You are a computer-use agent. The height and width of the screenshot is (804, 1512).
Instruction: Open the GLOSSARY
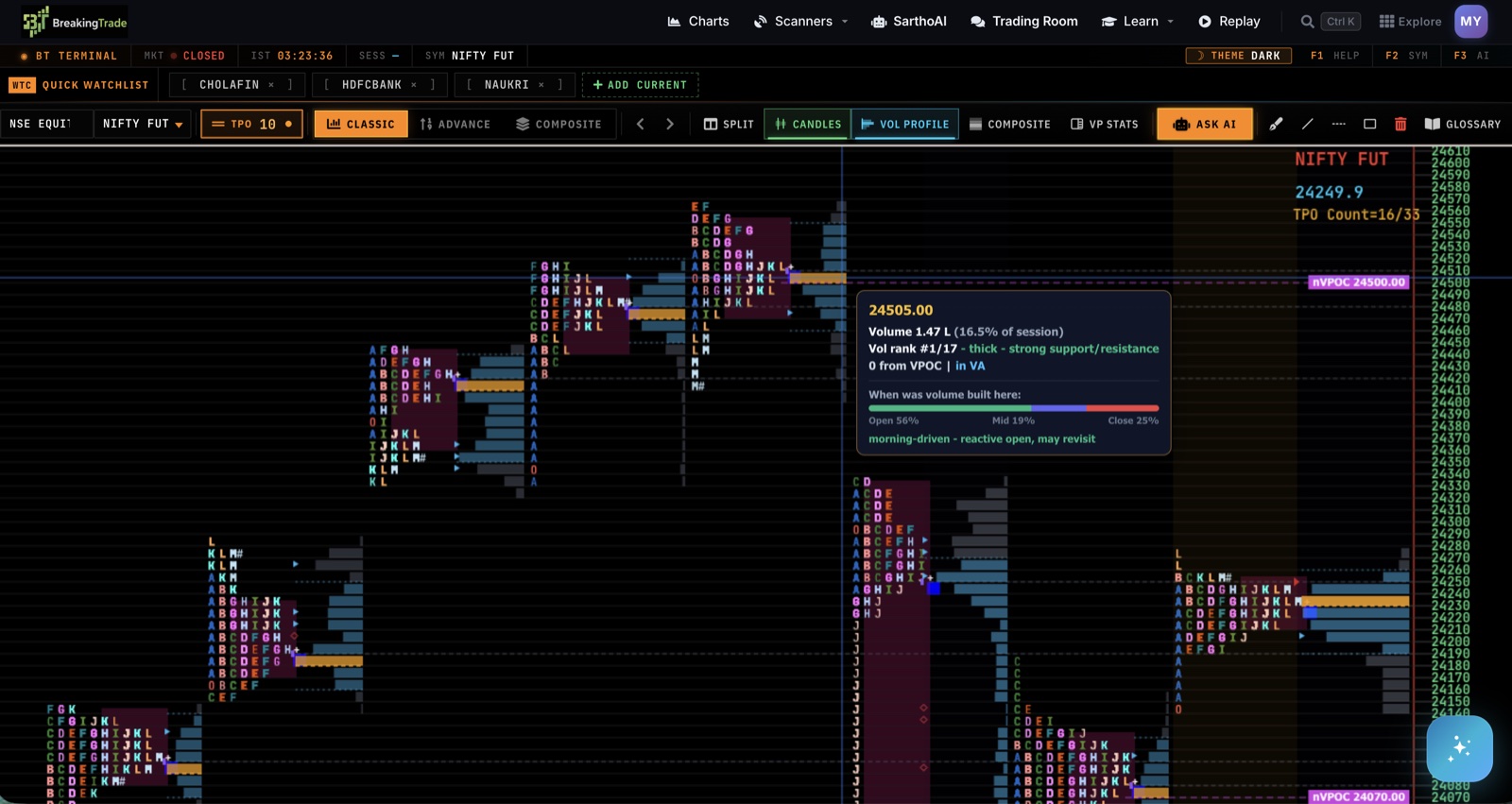(x=1463, y=124)
